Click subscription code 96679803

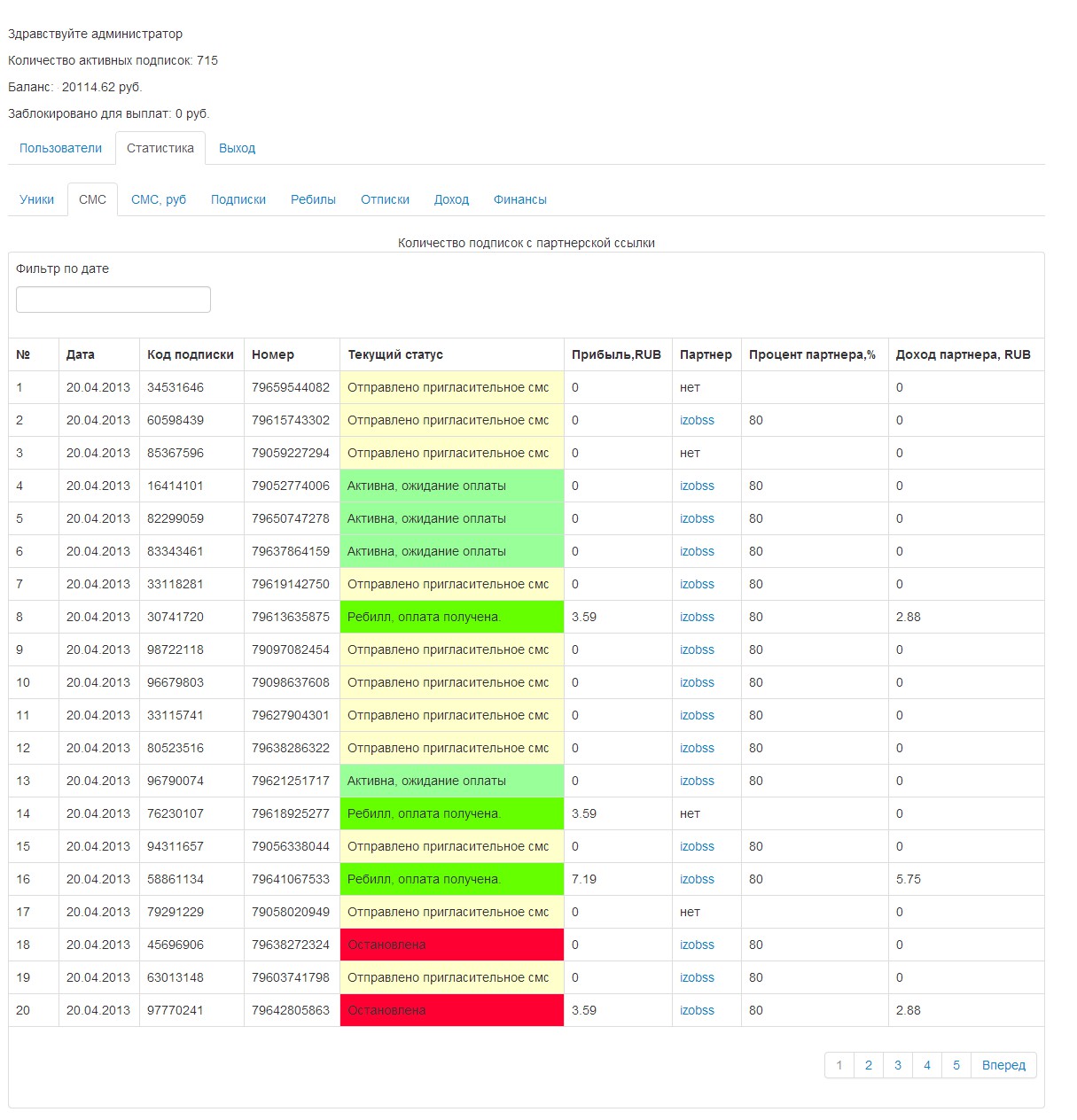pyautogui.click(x=176, y=682)
